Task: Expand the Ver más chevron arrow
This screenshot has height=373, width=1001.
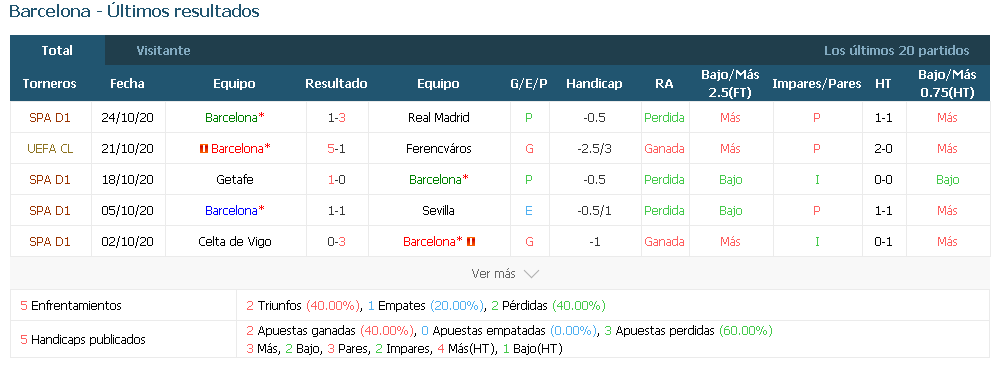Action: [531, 274]
